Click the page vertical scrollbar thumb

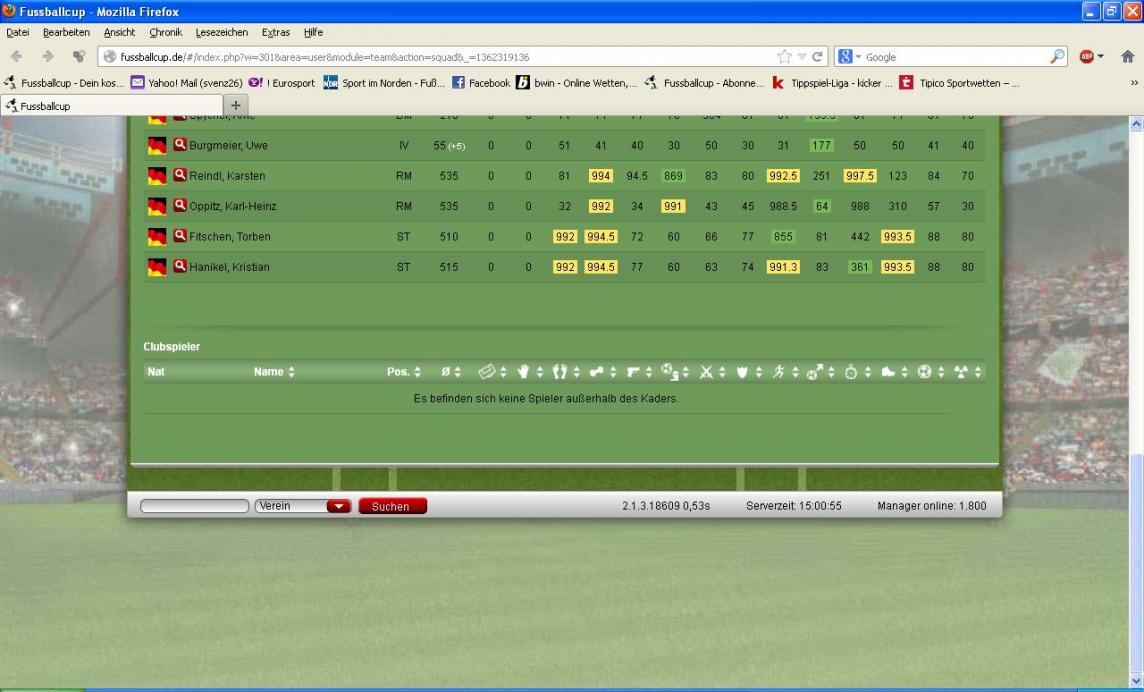(1135, 560)
